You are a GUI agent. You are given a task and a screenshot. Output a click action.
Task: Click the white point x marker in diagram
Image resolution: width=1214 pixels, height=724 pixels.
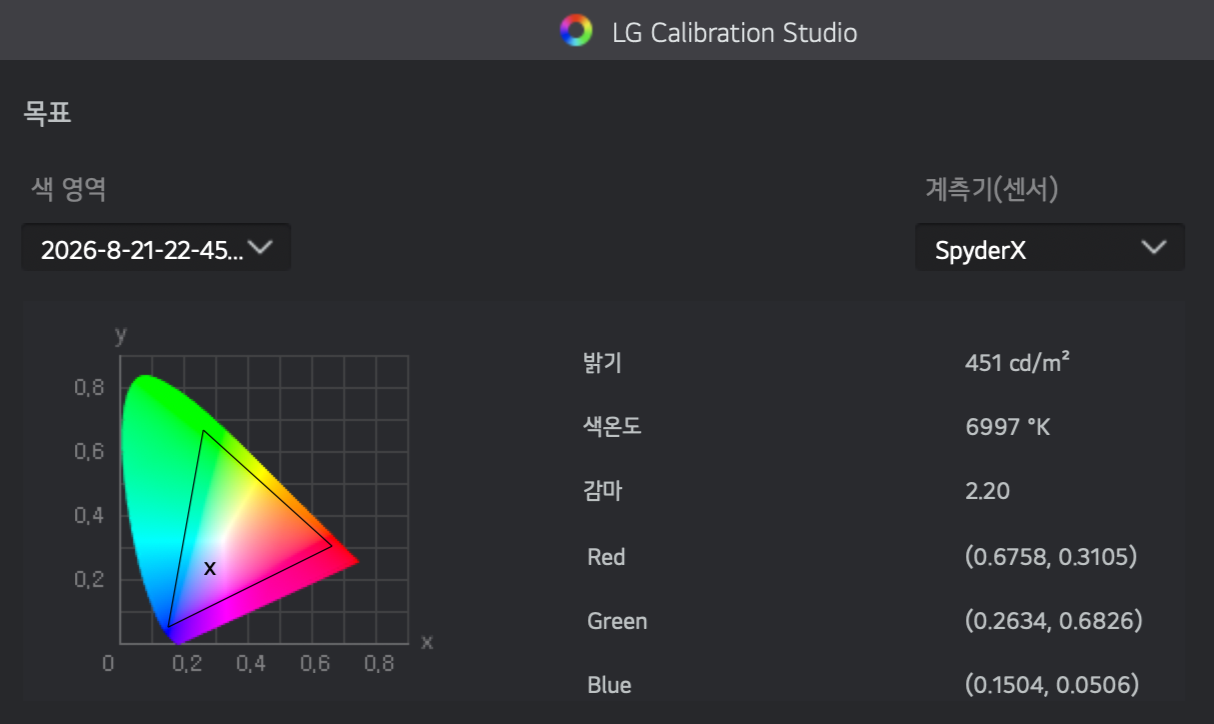click(x=210, y=568)
